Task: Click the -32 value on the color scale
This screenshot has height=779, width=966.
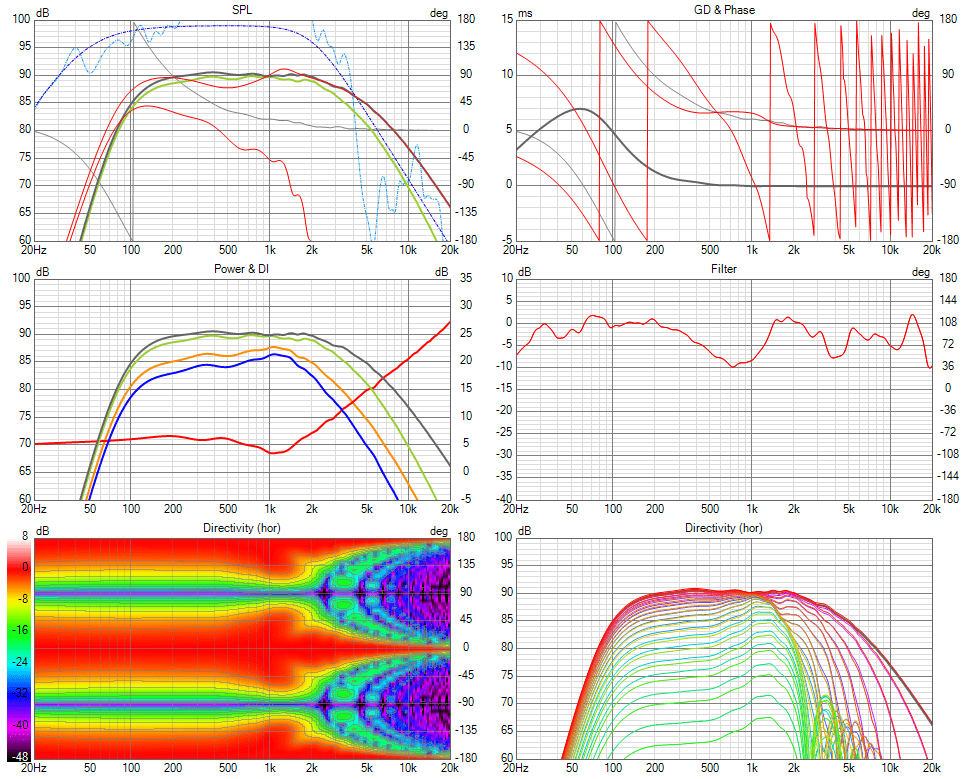Action: pos(20,693)
